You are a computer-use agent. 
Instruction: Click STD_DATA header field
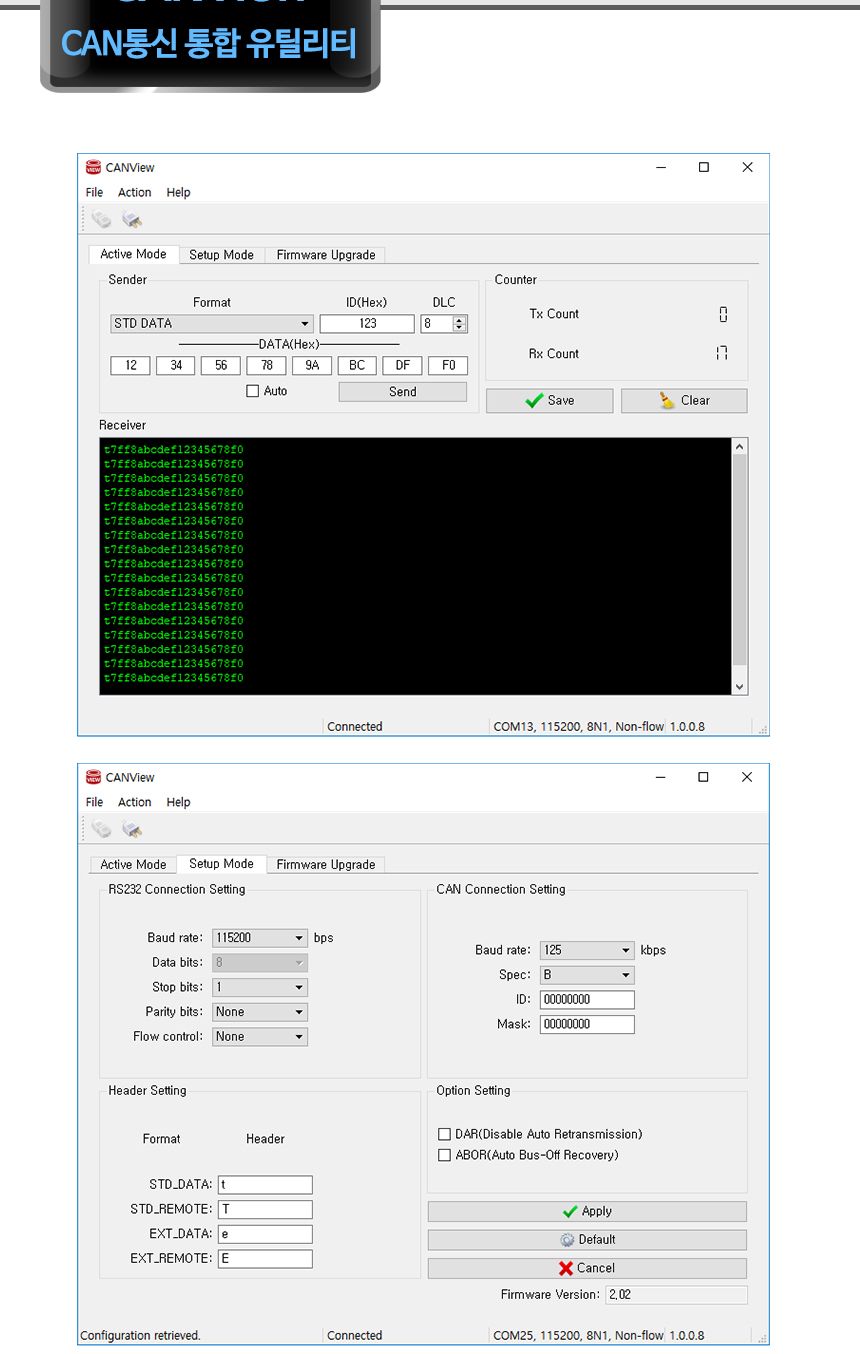pyautogui.click(x=265, y=1185)
